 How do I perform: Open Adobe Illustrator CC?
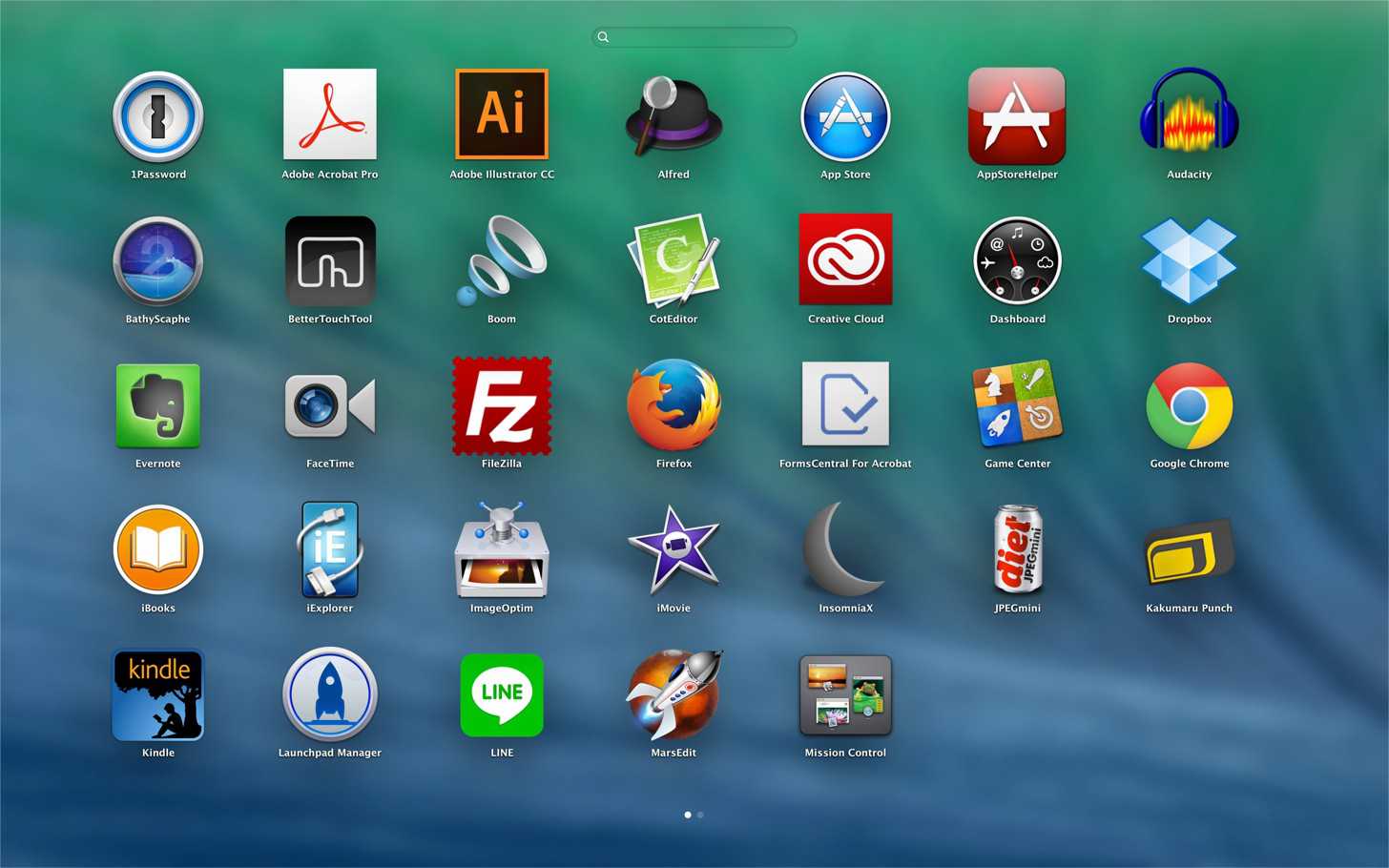(502, 114)
